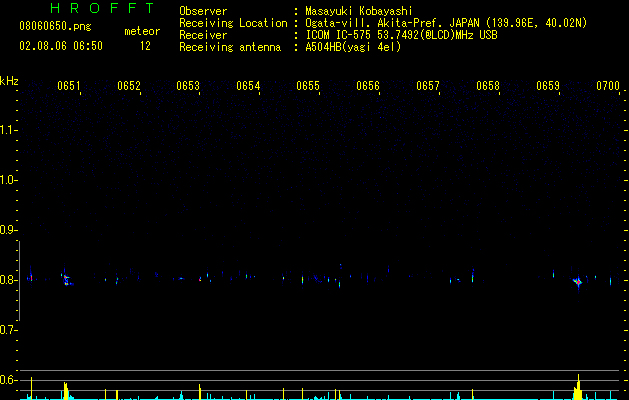Image resolution: width=629 pixels, height=400 pixels.
Task: Click the meteor count 12
Action: 145,46
